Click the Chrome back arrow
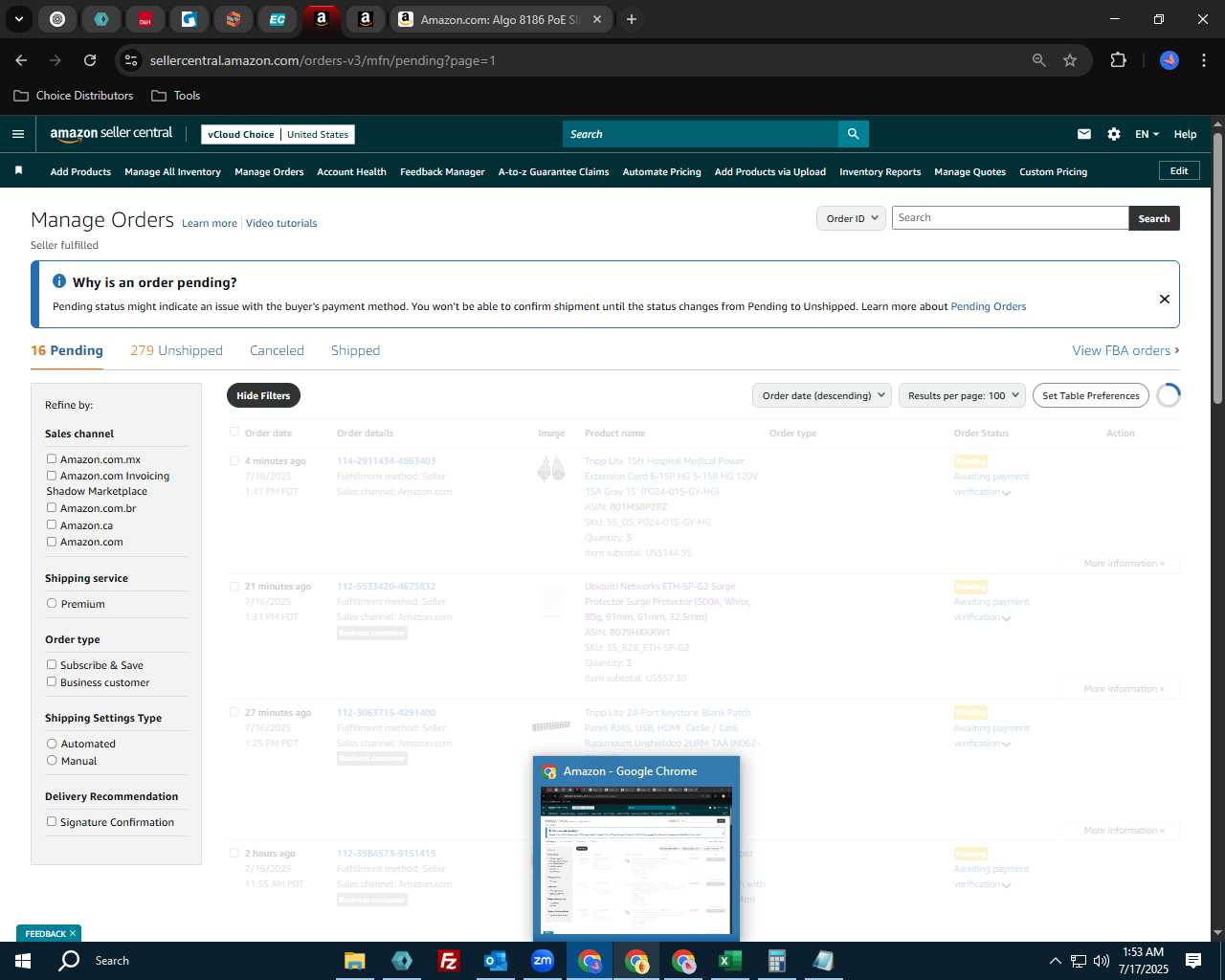This screenshot has width=1225, height=980. [21, 60]
